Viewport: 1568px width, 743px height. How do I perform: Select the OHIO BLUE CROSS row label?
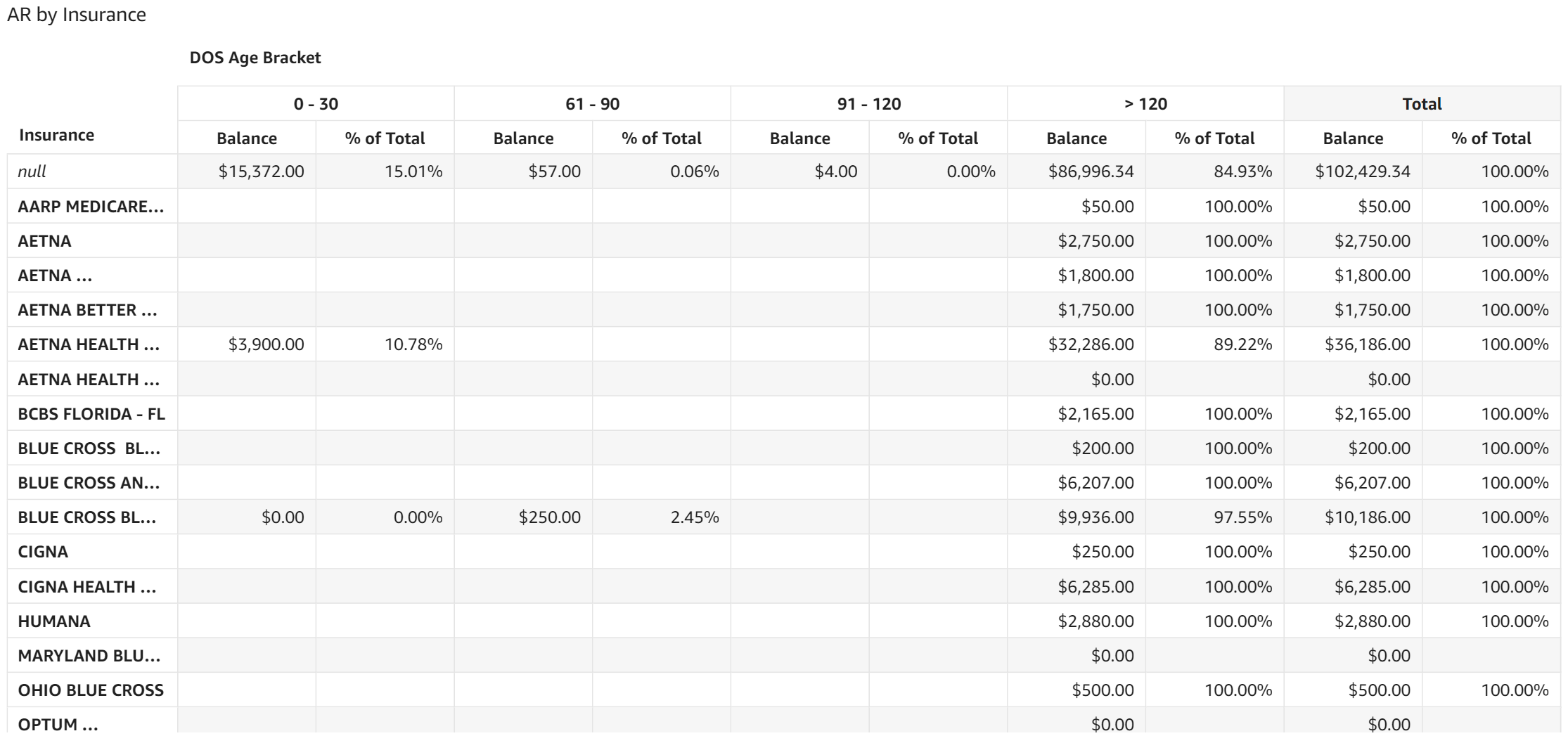tap(91, 690)
